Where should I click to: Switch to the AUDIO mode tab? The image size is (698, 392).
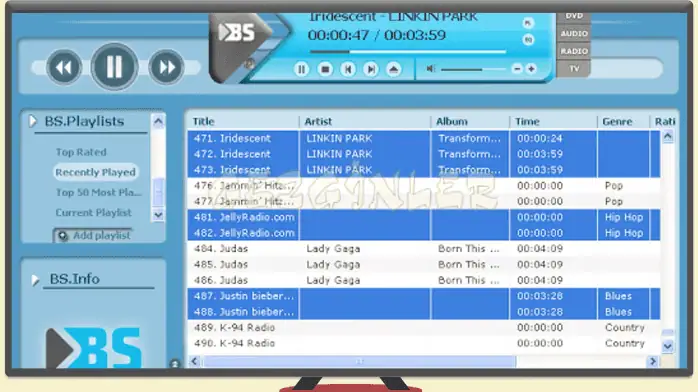[x=574, y=34]
